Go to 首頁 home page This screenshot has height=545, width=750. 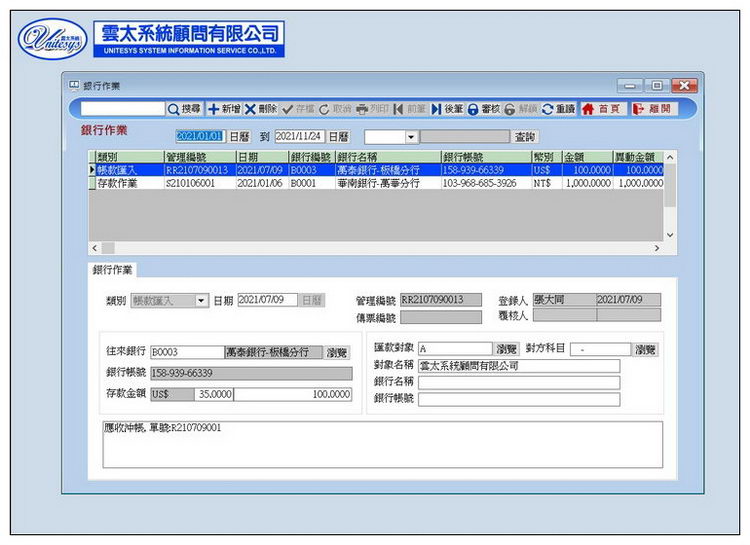pos(602,108)
